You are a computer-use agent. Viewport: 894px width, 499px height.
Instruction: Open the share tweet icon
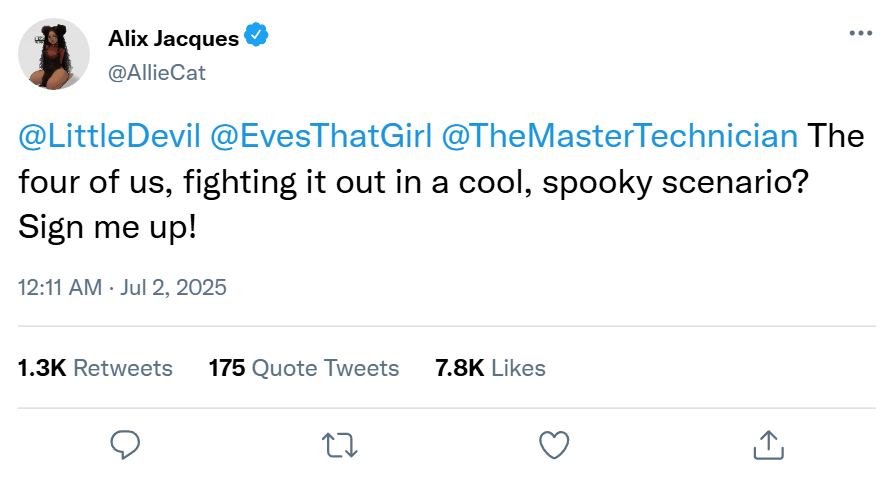pyautogui.click(x=767, y=444)
